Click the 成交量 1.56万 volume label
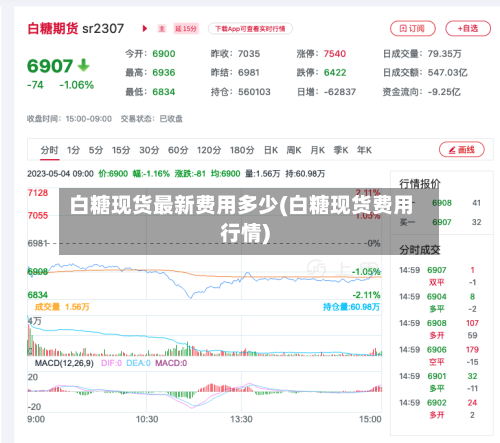Screen dimensions: 500x443 (x=62, y=307)
